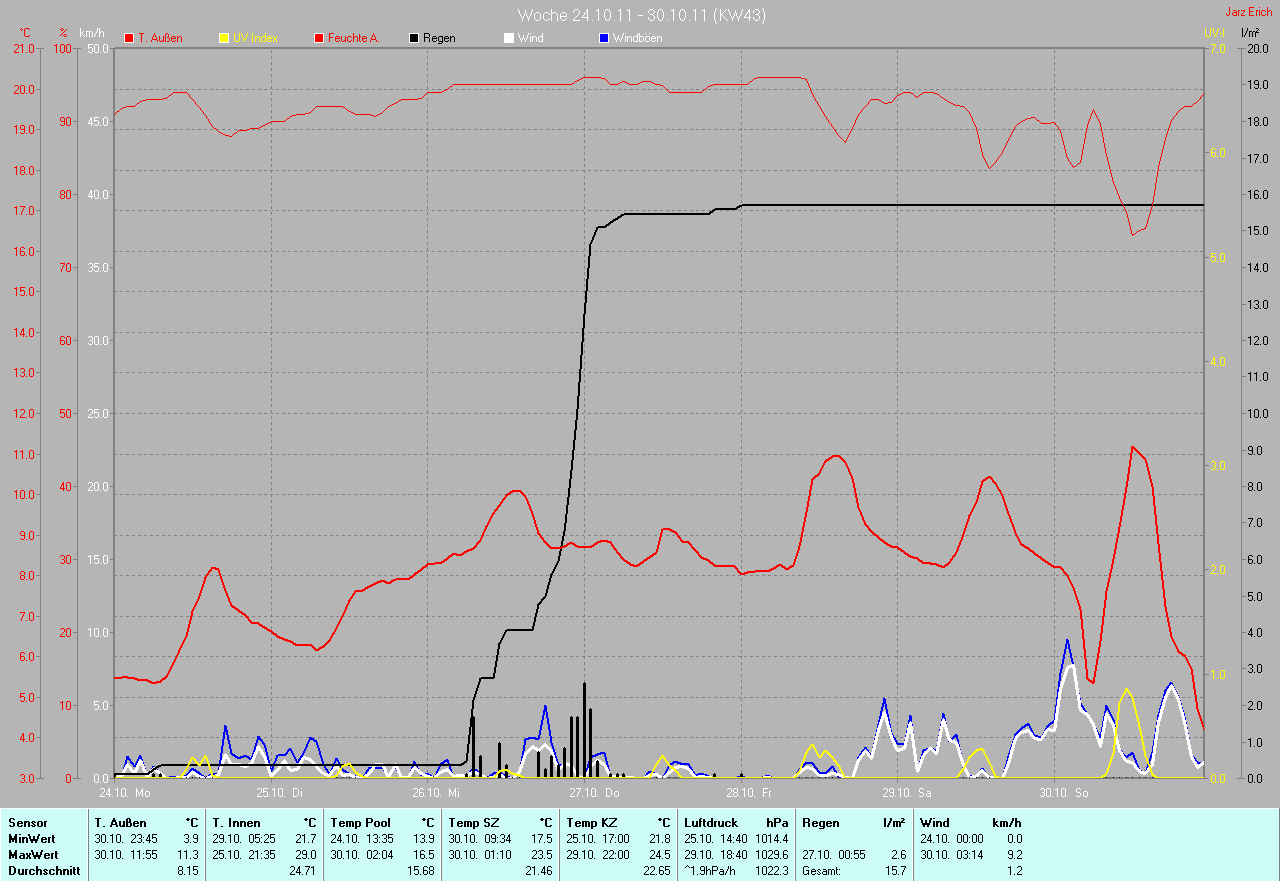This screenshot has width=1280, height=881.
Task: Click the 'Luftdruck' column header
Action: 711,822
